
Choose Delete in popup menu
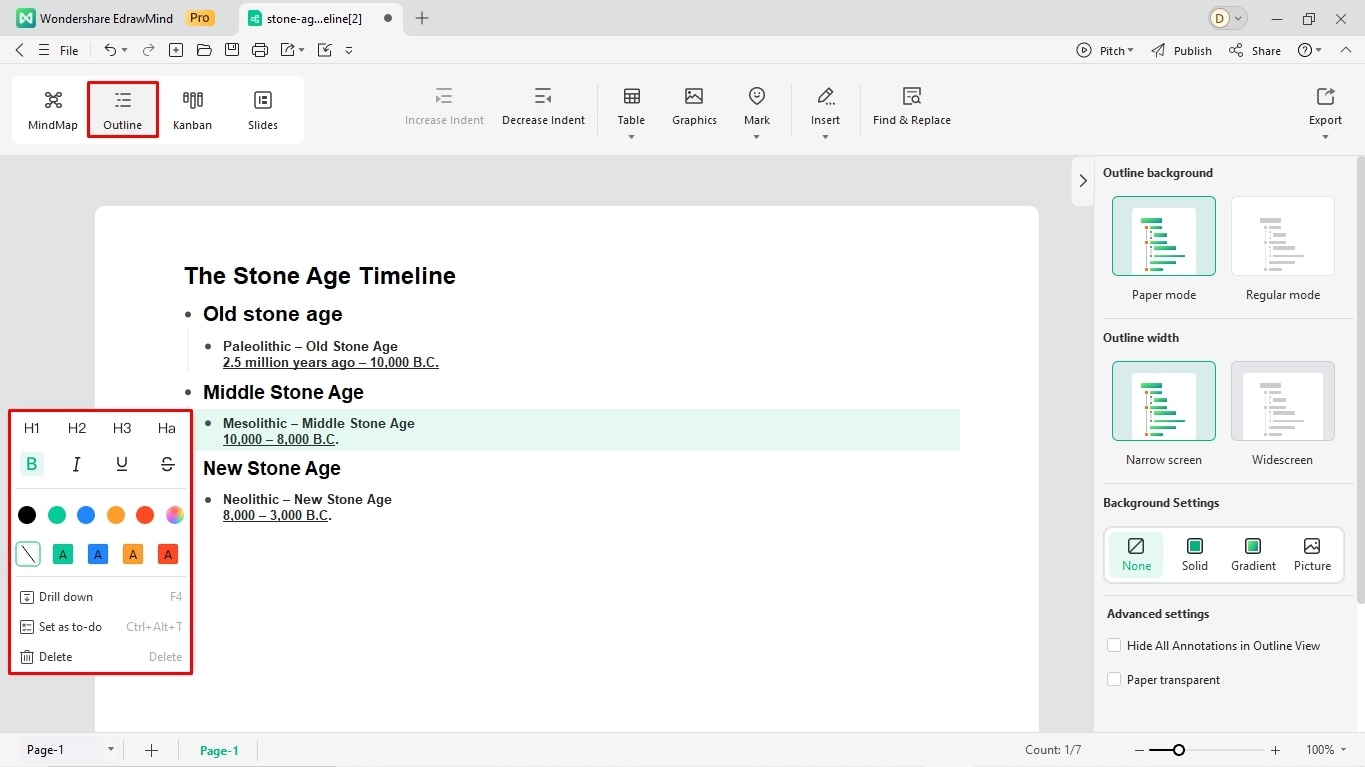point(100,657)
